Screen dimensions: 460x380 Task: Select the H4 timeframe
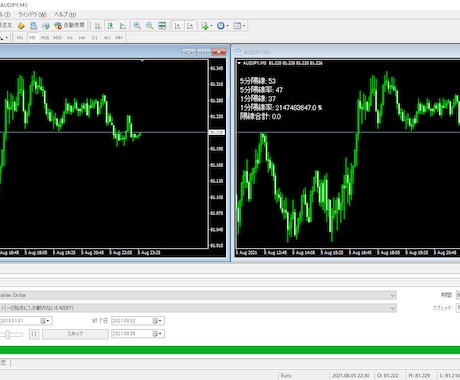(x=82, y=38)
